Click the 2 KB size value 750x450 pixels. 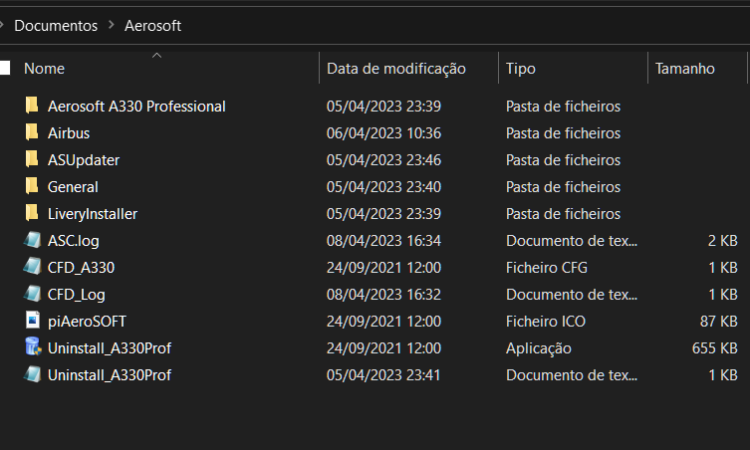[x=723, y=241]
